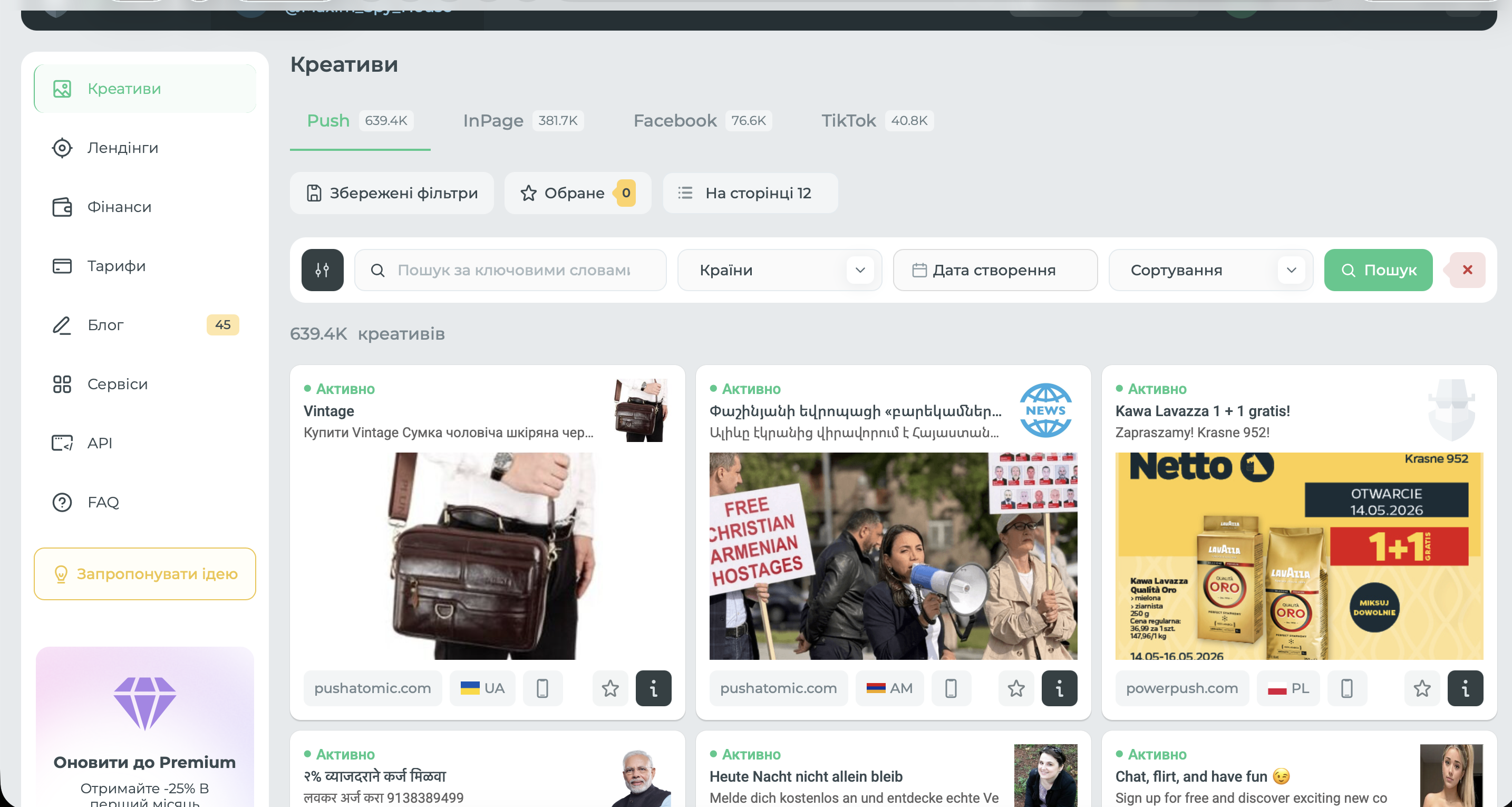Switch to the Facebook tab
This screenshot has height=807, width=1512.
702,121
